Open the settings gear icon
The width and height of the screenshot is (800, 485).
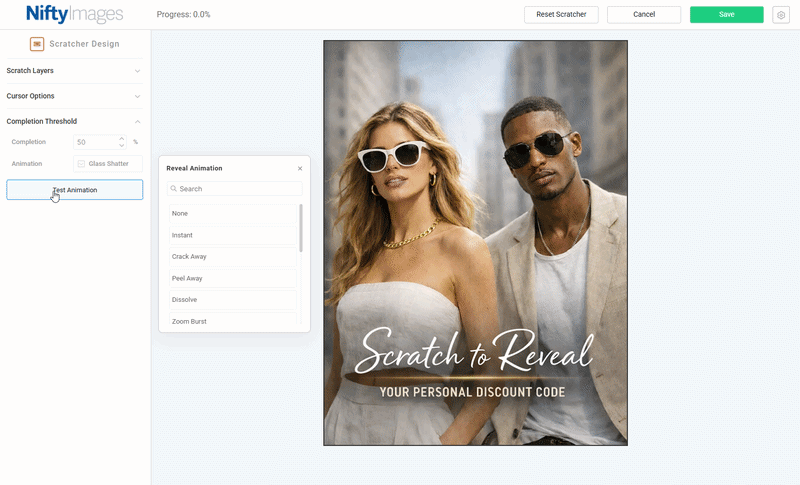pos(781,15)
